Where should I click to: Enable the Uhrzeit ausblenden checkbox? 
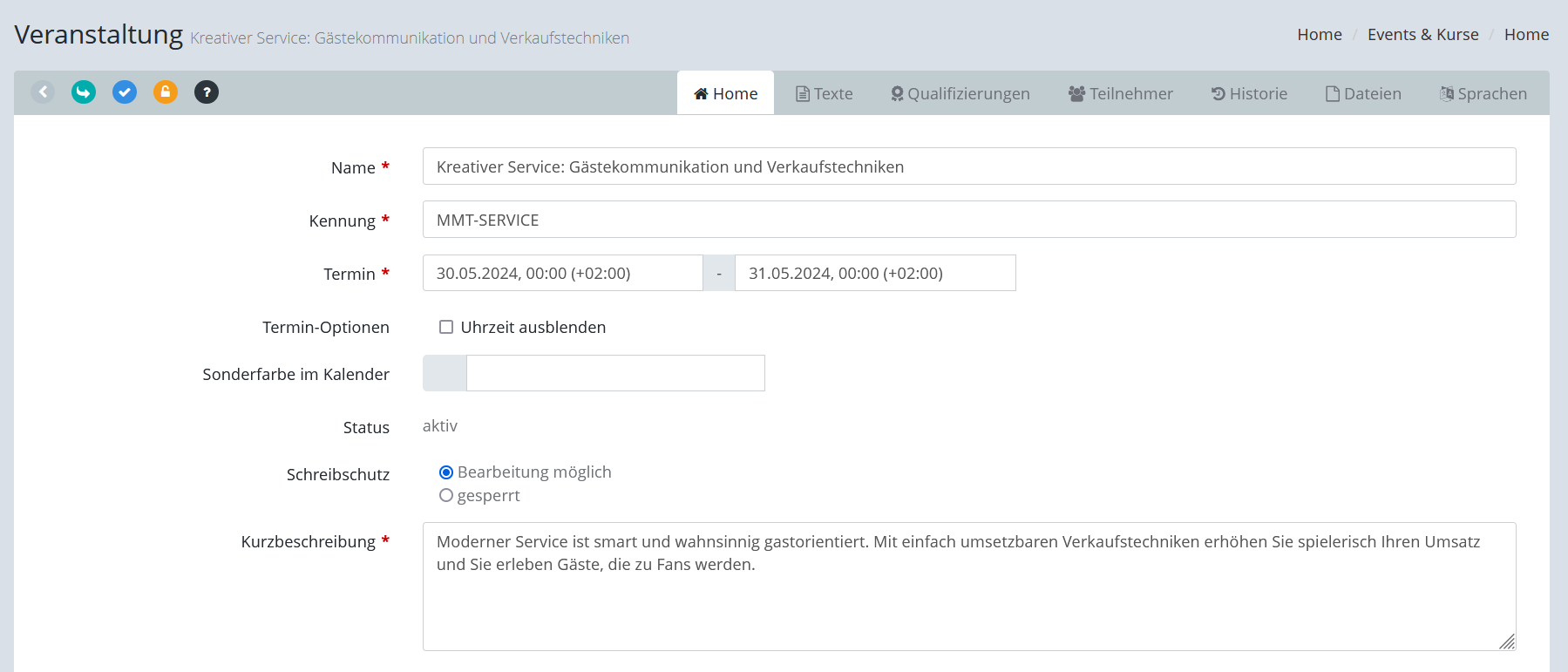click(446, 327)
